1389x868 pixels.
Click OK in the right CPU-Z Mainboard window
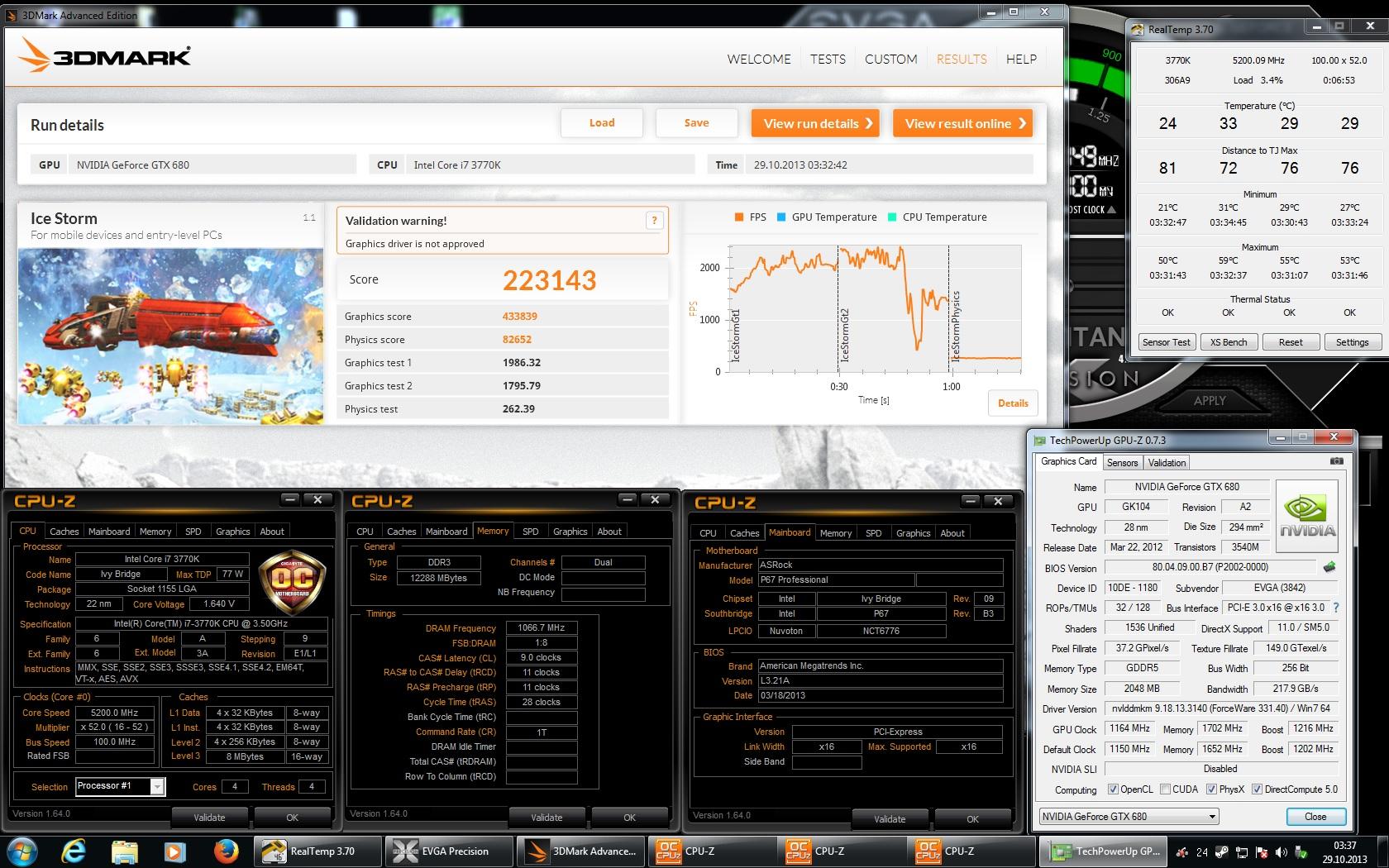pos(972,819)
